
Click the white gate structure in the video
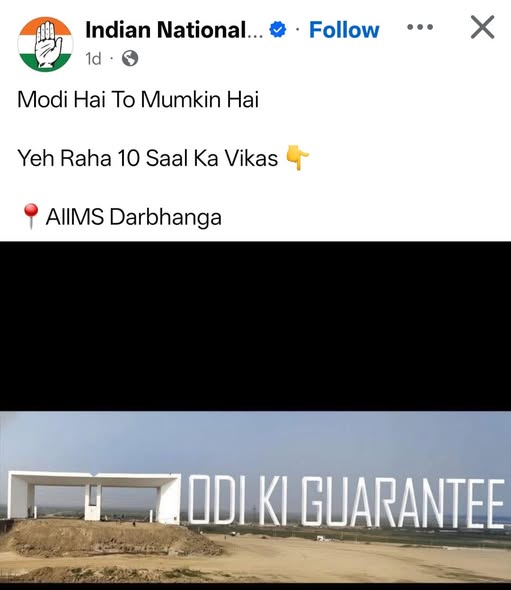pos(94,497)
